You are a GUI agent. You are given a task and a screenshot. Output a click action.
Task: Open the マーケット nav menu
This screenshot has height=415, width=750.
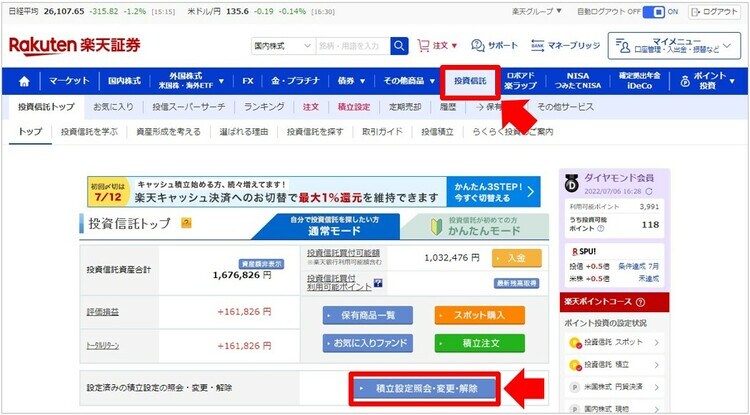(x=69, y=81)
